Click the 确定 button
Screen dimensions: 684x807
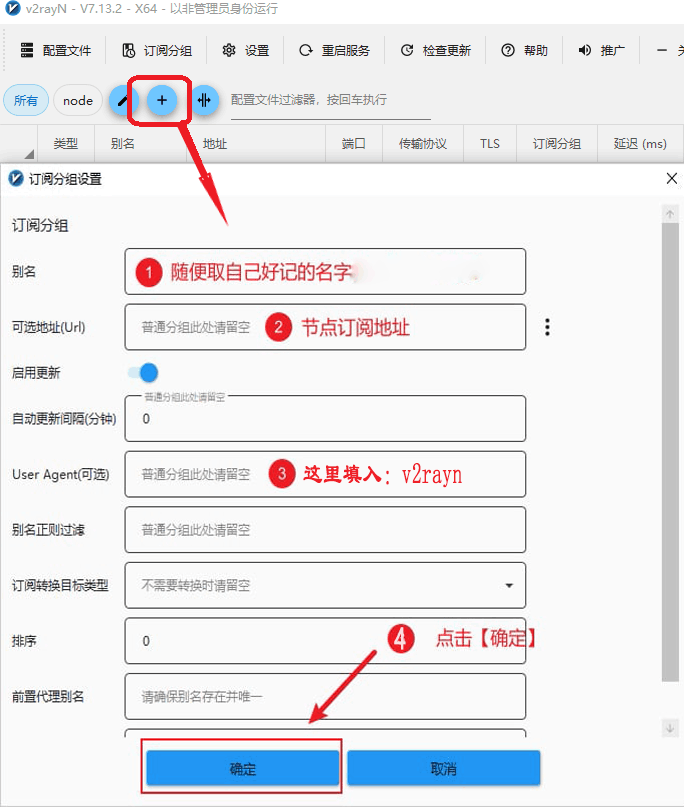(242, 768)
